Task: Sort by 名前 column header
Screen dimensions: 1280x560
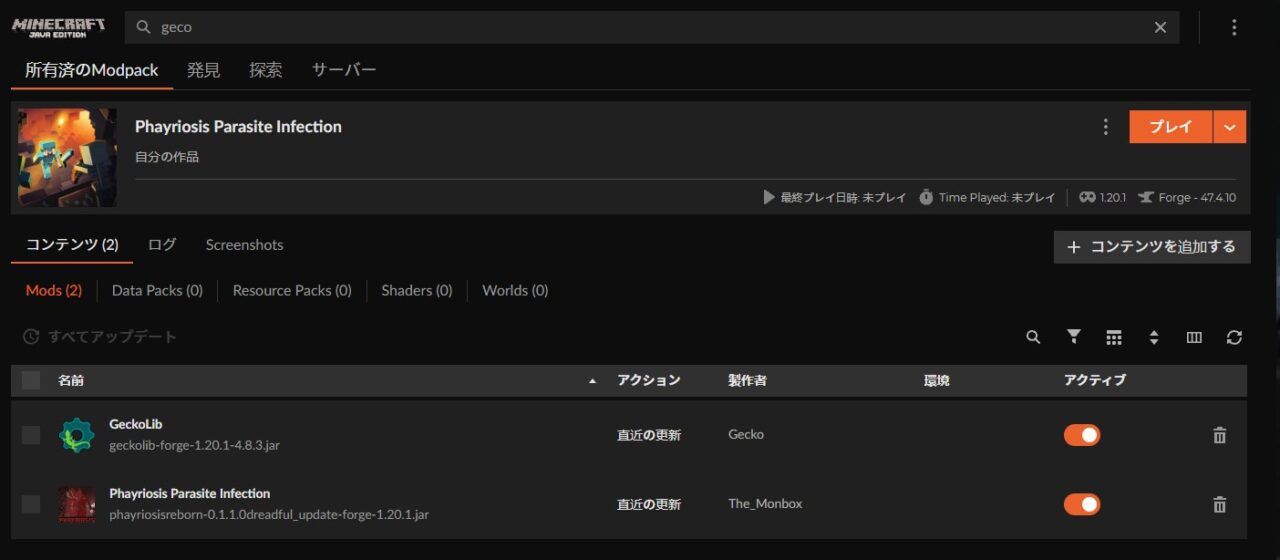Action: click(x=71, y=380)
